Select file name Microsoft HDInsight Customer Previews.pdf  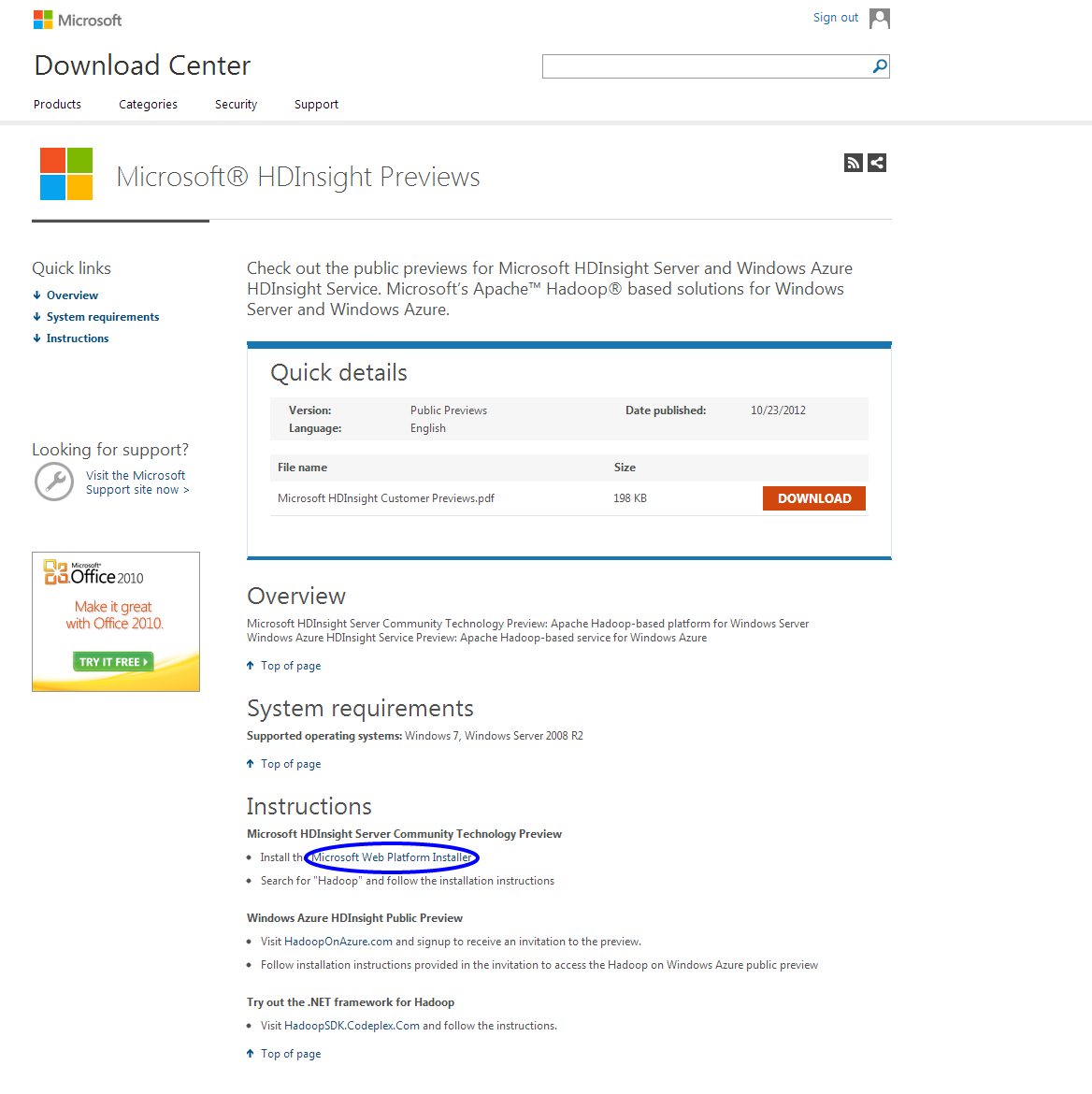click(x=386, y=498)
